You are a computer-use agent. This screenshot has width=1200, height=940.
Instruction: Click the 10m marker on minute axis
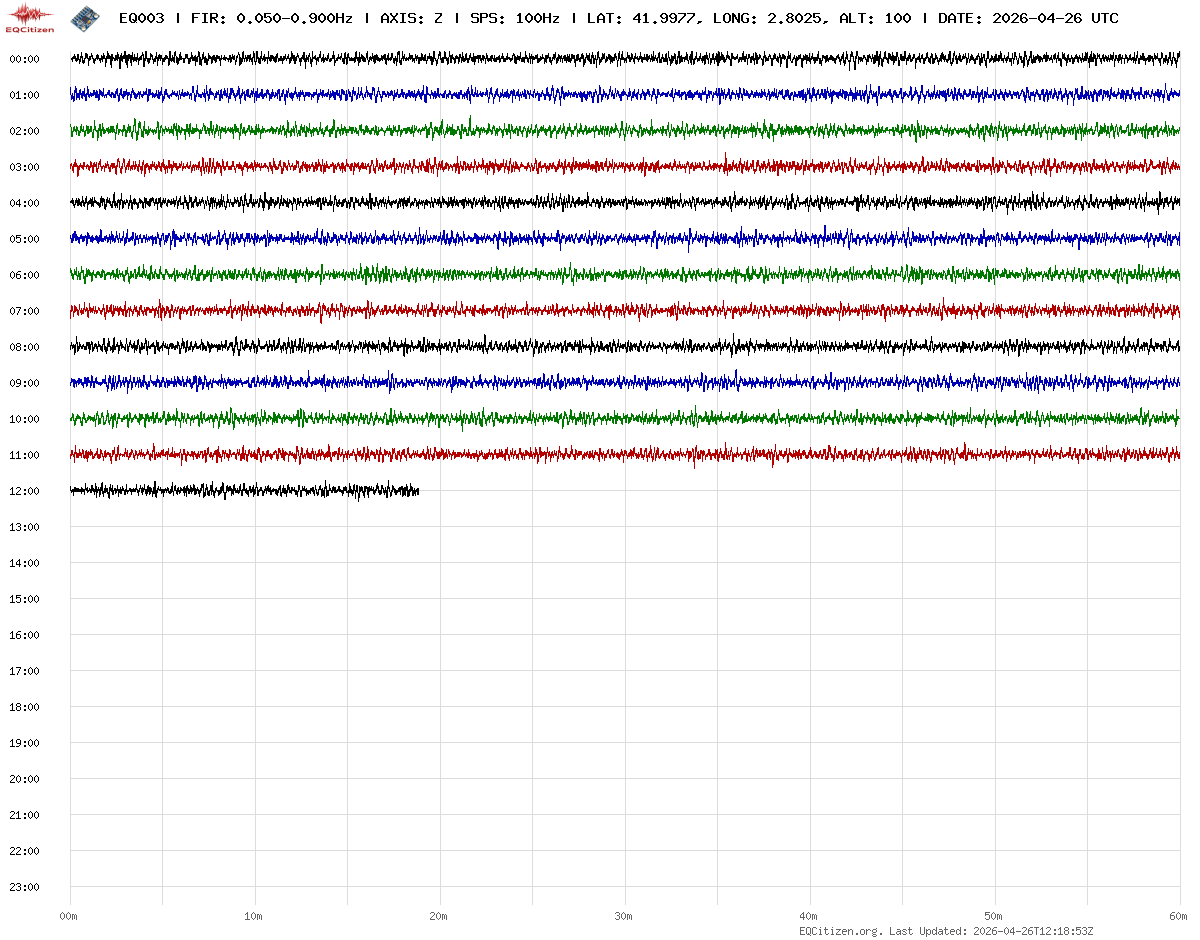(x=254, y=916)
